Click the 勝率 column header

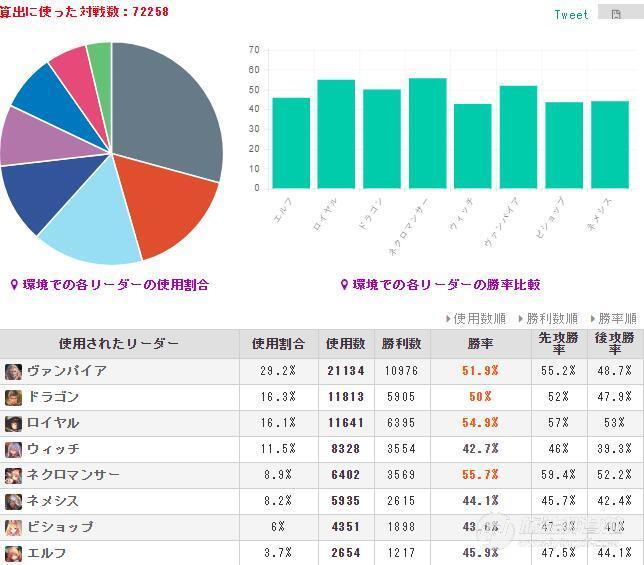(x=481, y=344)
